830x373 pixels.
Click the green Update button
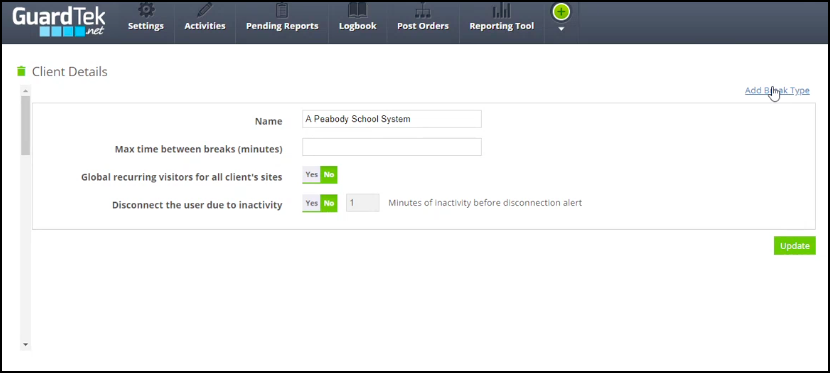[795, 245]
